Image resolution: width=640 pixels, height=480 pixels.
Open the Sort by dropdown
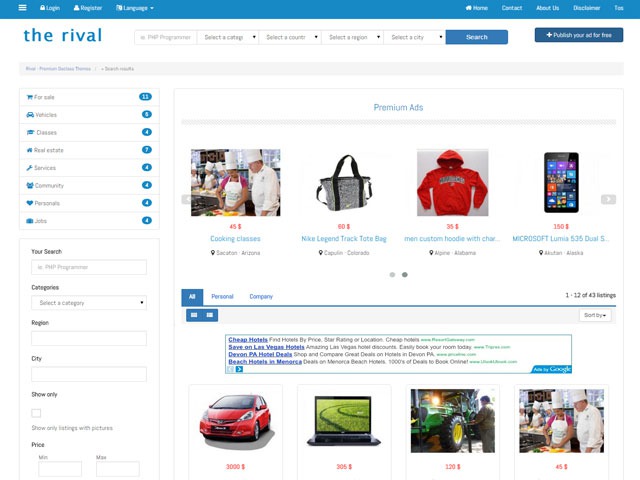tap(595, 315)
